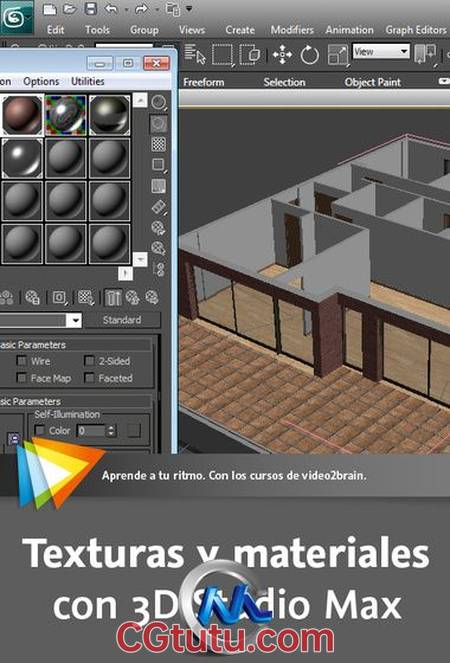
Task: Redo the action with the redo arrow icon
Action: [142, 8]
